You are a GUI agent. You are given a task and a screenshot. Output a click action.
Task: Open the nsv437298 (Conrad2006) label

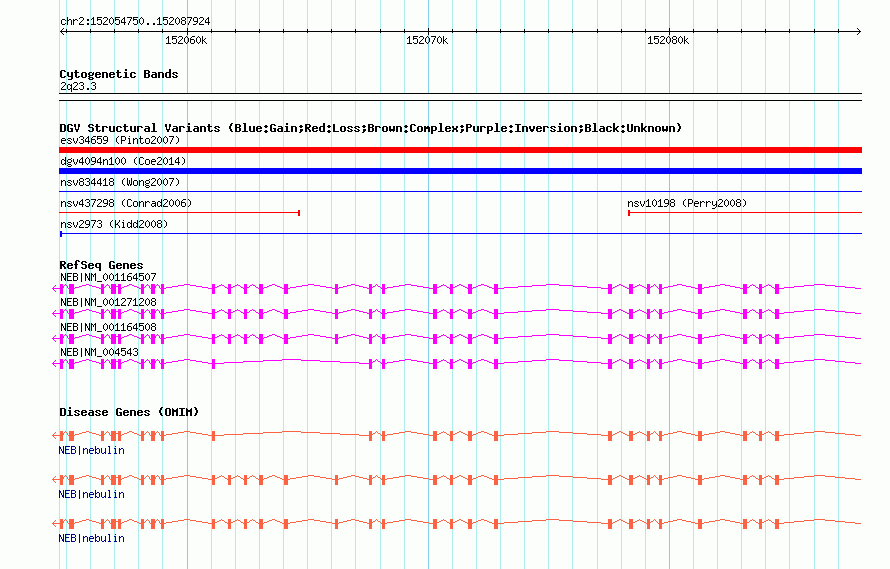126,203
